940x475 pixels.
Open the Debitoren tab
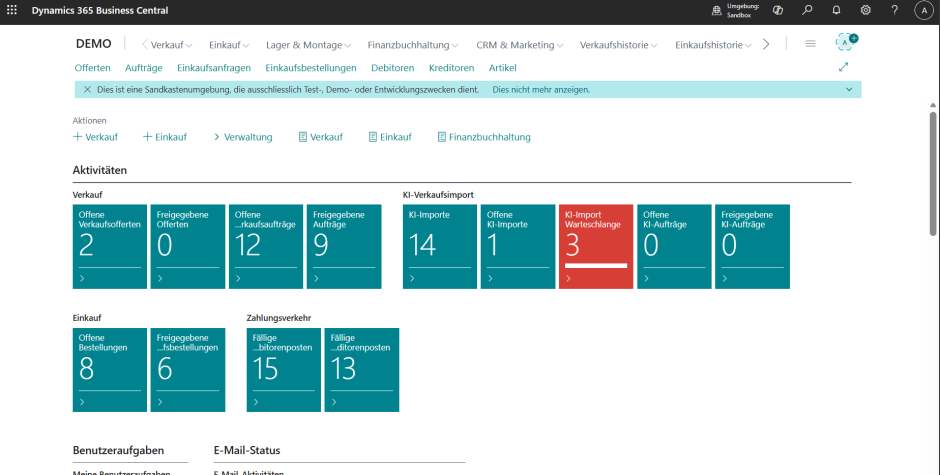[392, 67]
